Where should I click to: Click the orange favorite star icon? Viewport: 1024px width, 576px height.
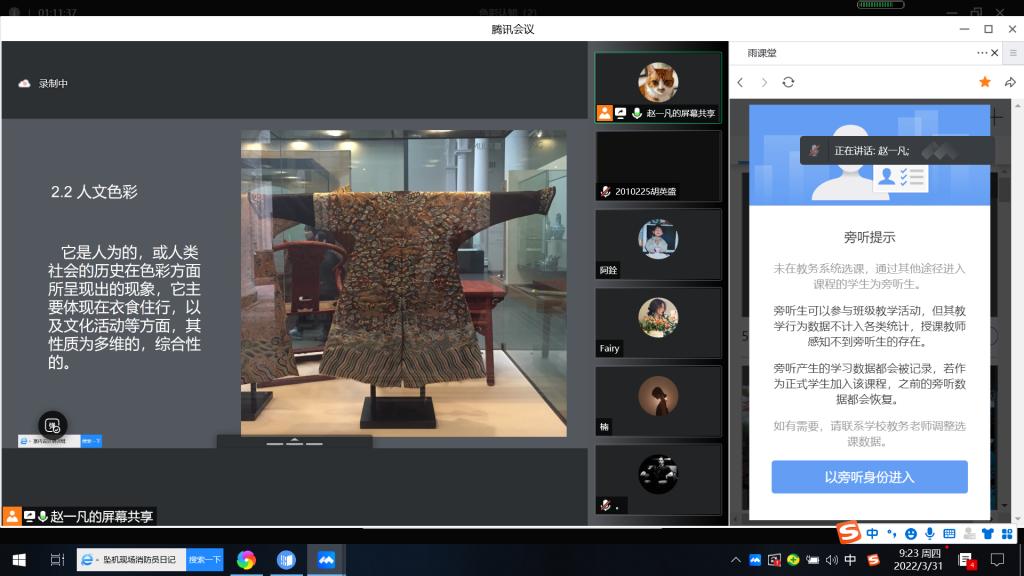click(x=984, y=82)
